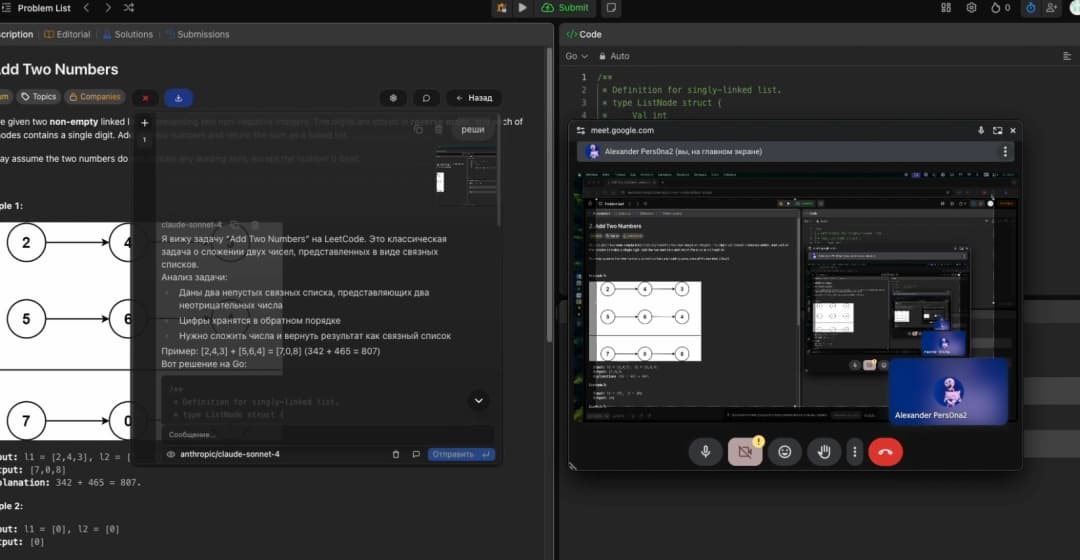This screenshot has height=560, width=1080.
Task: Open LeetCode settings gear
Action: 971,8
